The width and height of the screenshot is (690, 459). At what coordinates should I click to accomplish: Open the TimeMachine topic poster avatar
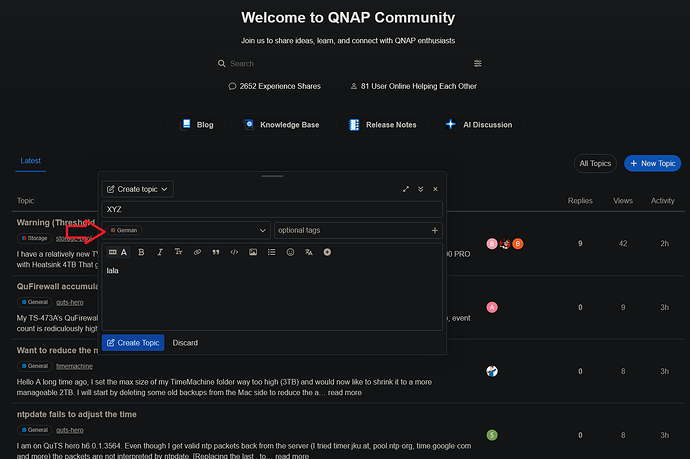(x=492, y=371)
